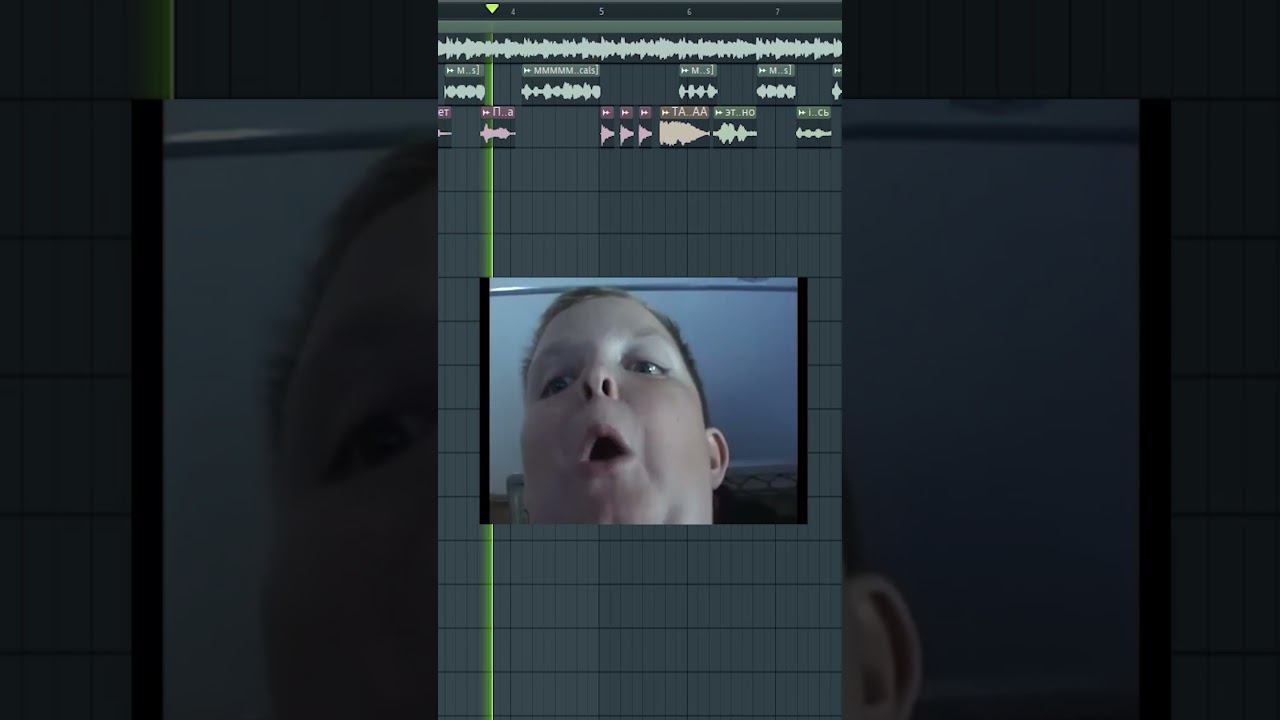1280x720 pixels.
Task: Select the green 'эт..но' audio clip
Action: click(735, 126)
